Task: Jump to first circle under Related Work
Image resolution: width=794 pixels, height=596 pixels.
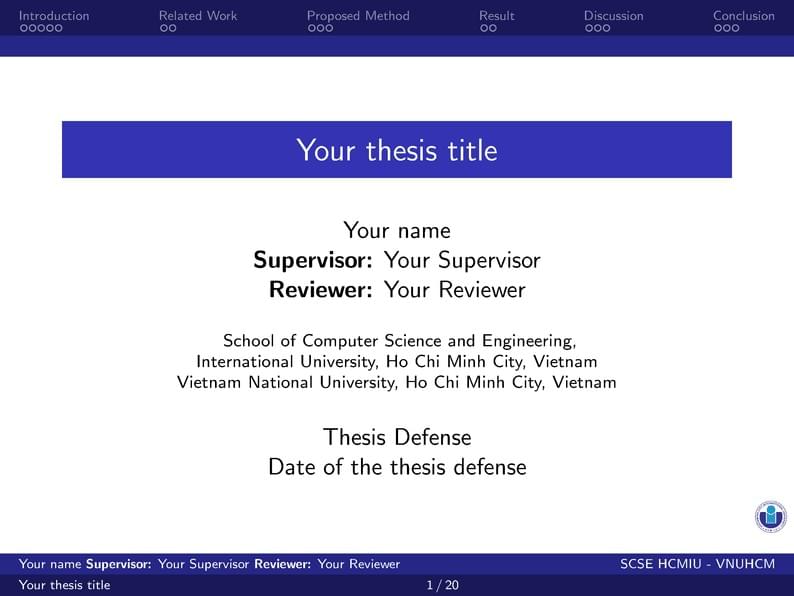Action: [x=163, y=29]
